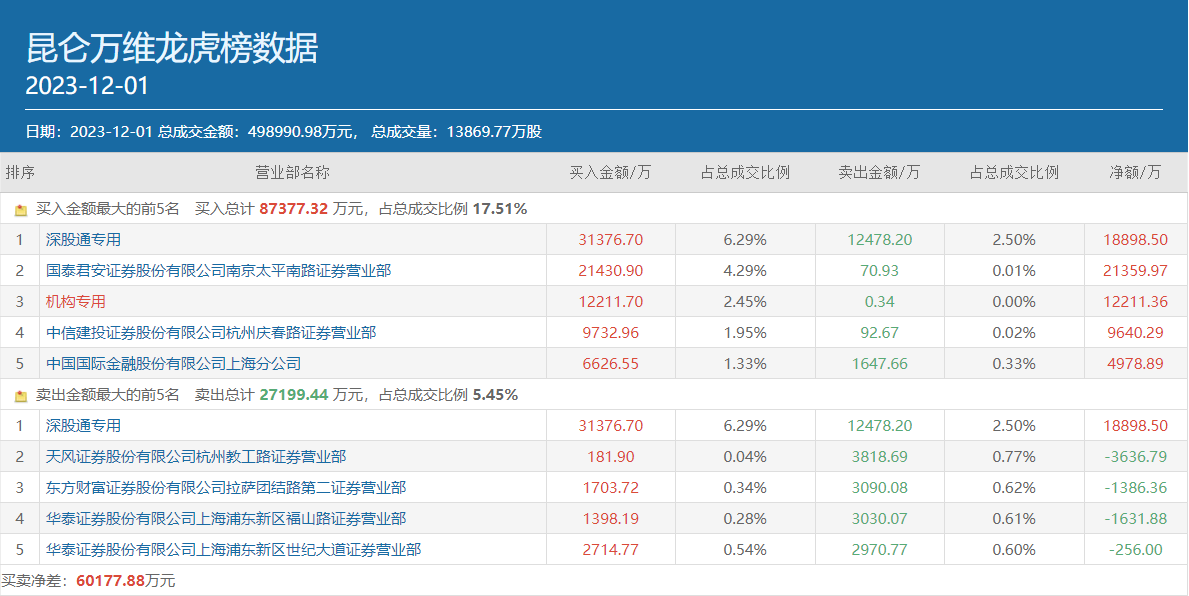The height and width of the screenshot is (596, 1189).
Task: Select the 0.54% ratio cell
Action: (x=745, y=550)
